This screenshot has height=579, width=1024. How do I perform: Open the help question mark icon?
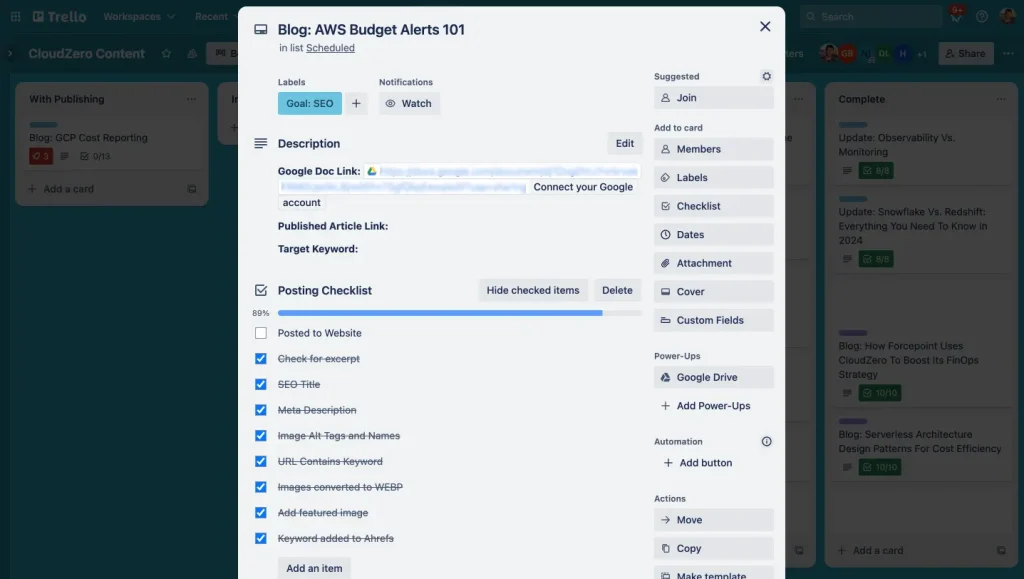point(982,17)
